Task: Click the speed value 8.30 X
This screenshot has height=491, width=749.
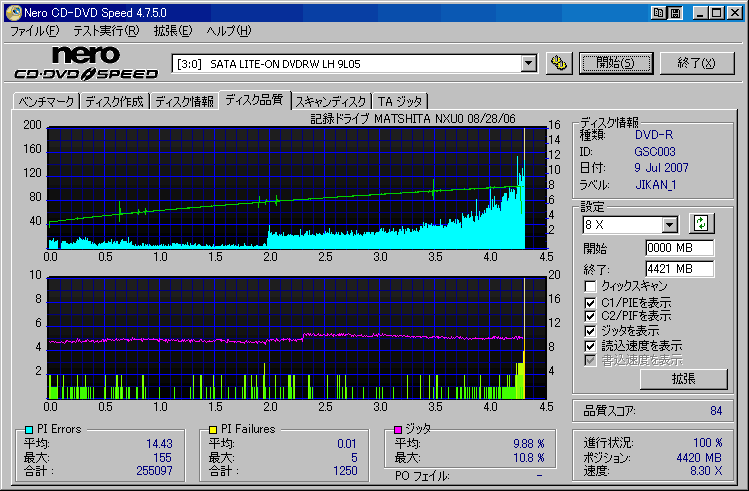Action: (x=706, y=471)
